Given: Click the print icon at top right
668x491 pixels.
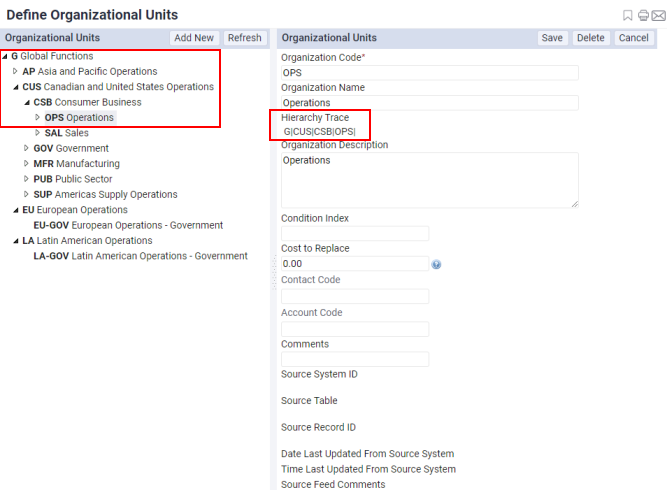Looking at the screenshot, I should [643, 16].
